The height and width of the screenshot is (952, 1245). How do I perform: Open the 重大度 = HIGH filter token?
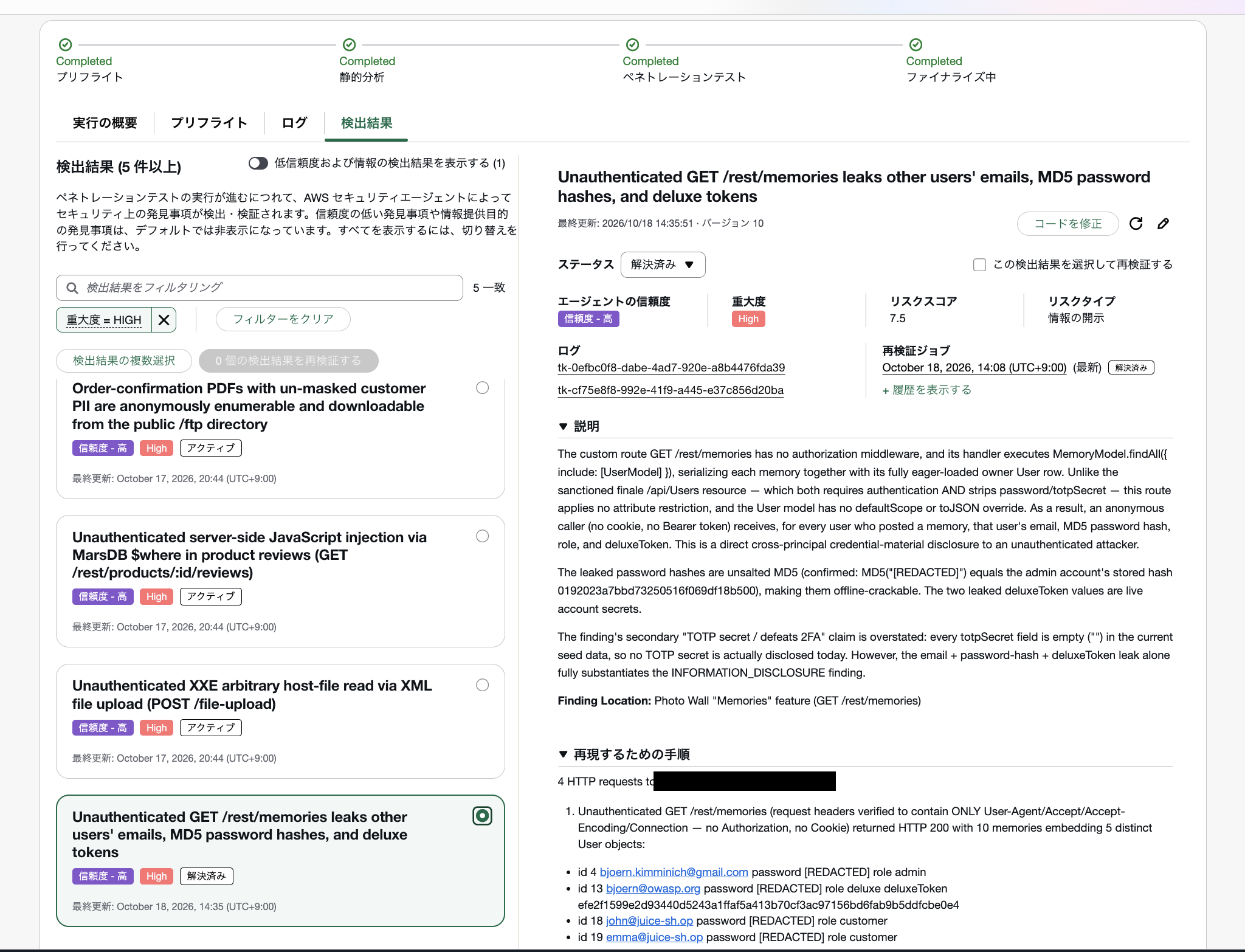(104, 320)
